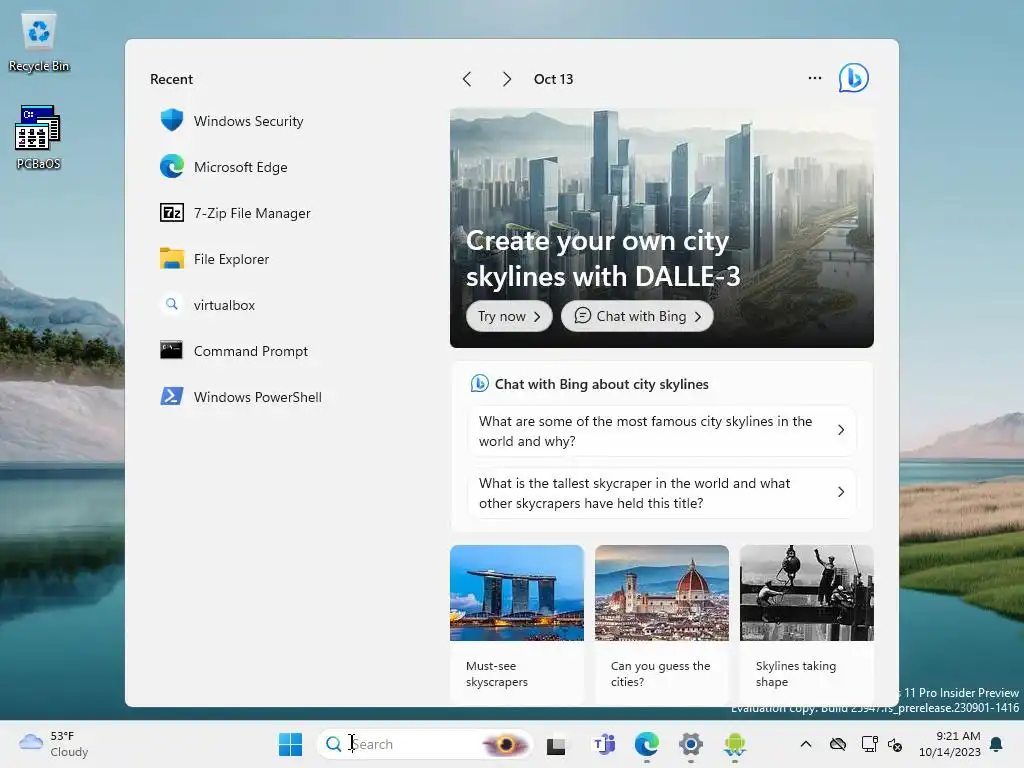
Task: Select the PCBaOS desktop icon
Action: [39, 138]
